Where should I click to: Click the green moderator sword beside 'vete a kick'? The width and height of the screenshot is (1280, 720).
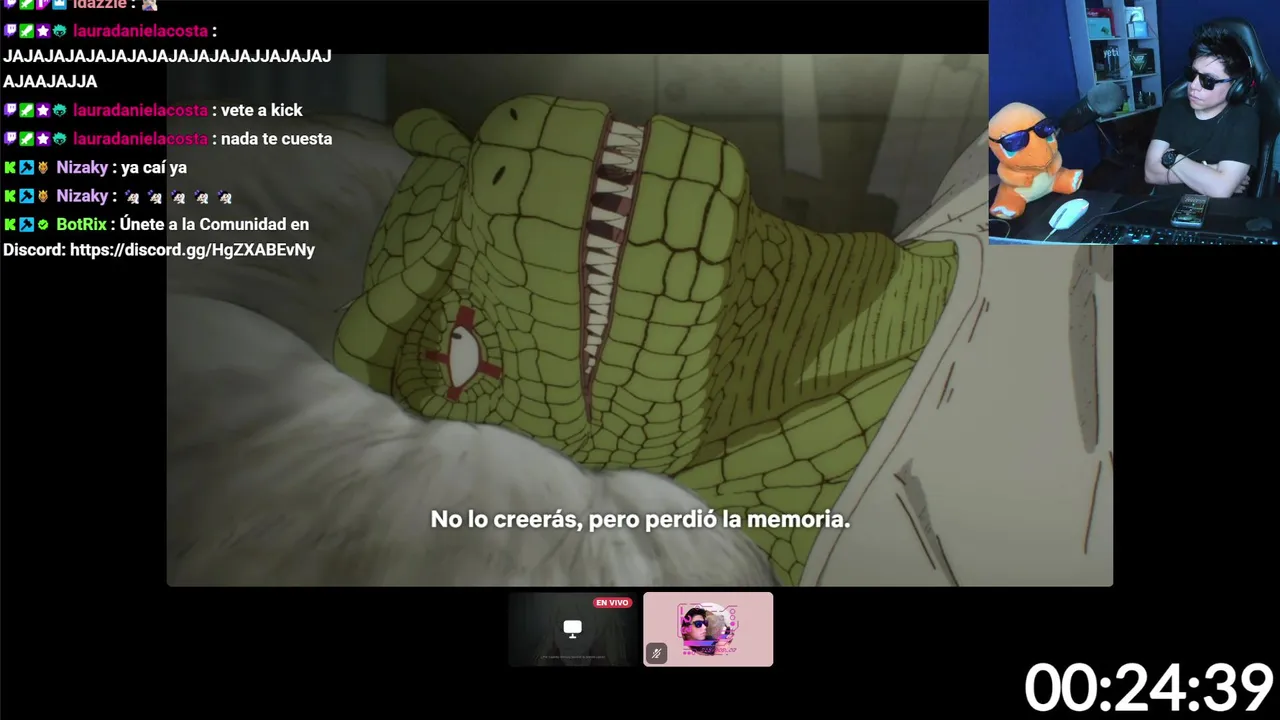(x=27, y=110)
